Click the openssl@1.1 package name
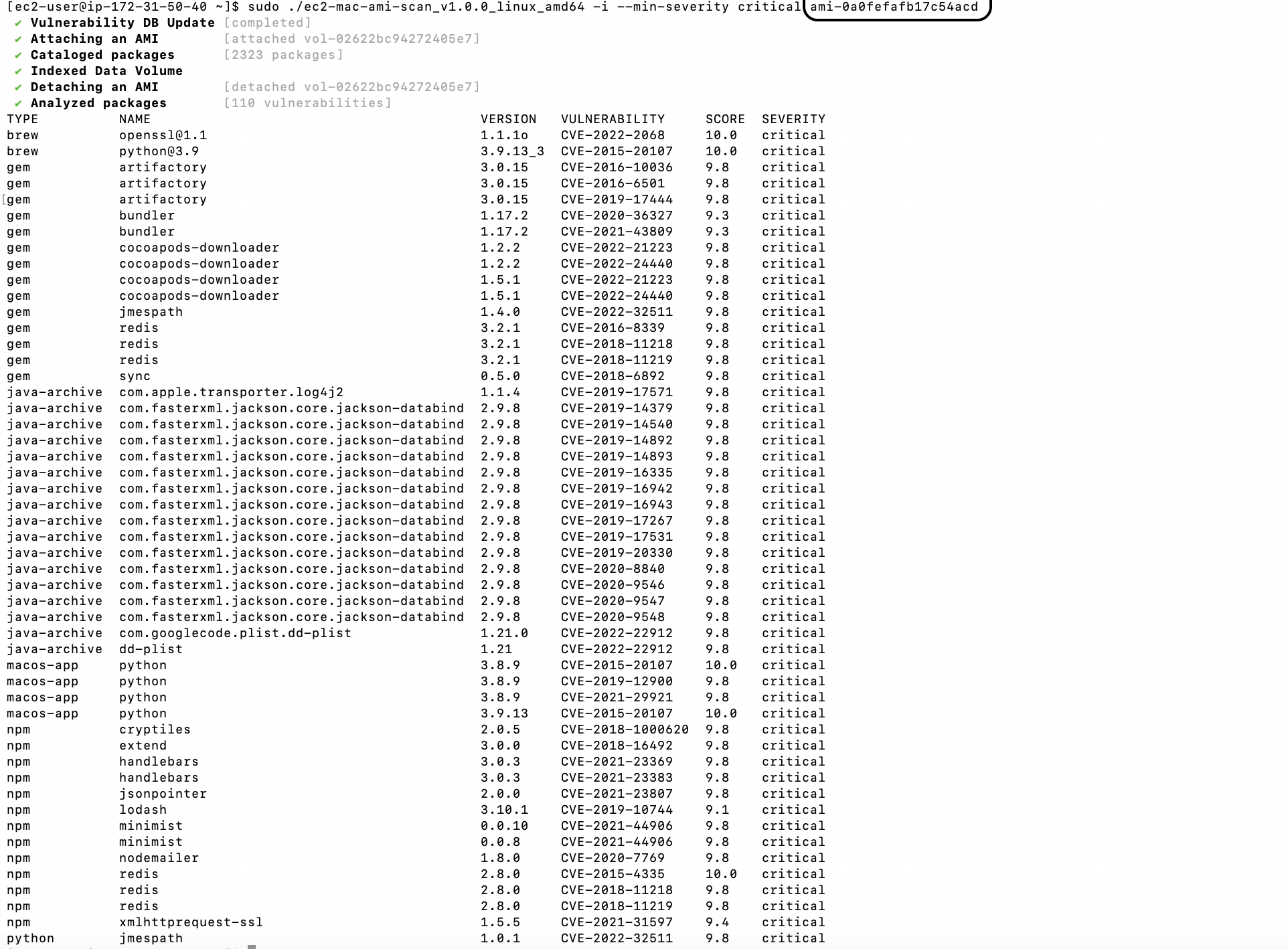The image size is (1288, 949). coord(163,135)
